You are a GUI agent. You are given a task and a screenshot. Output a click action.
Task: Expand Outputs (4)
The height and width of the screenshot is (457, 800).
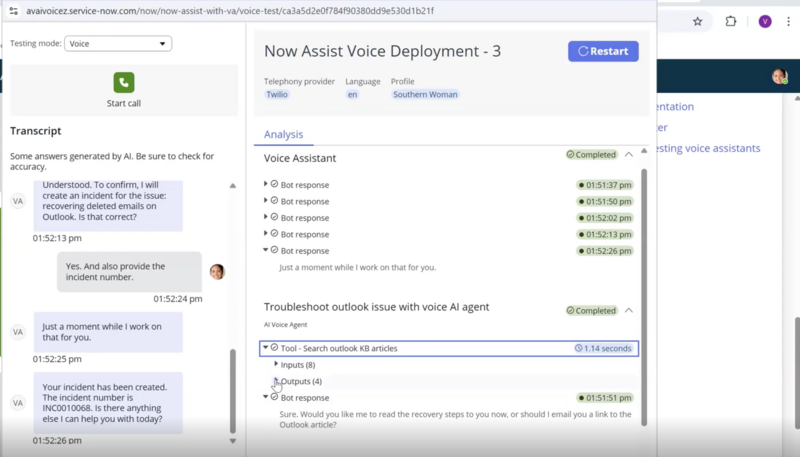pyautogui.click(x=276, y=380)
